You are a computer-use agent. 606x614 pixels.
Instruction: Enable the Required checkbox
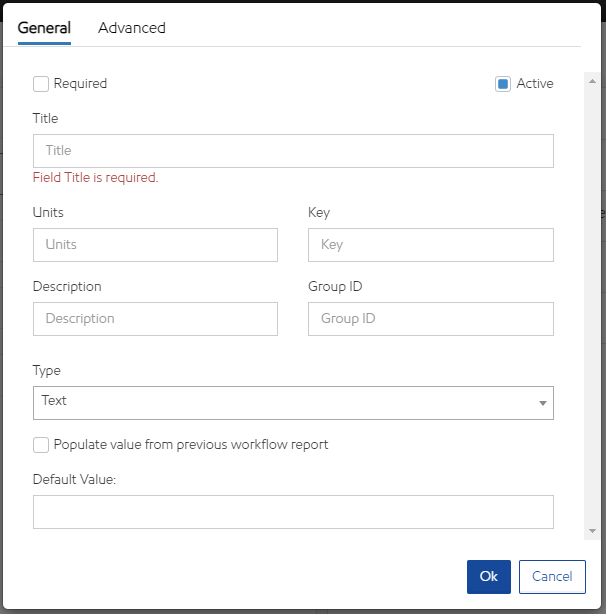click(x=41, y=84)
